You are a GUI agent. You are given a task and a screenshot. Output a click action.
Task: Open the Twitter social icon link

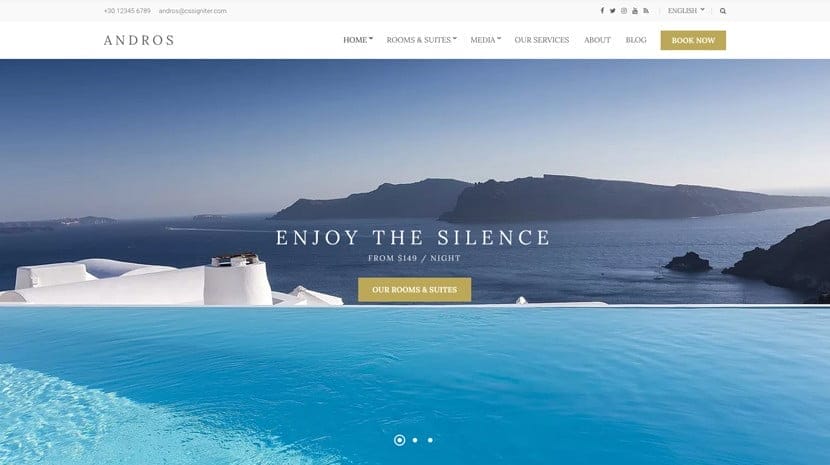pyautogui.click(x=612, y=11)
